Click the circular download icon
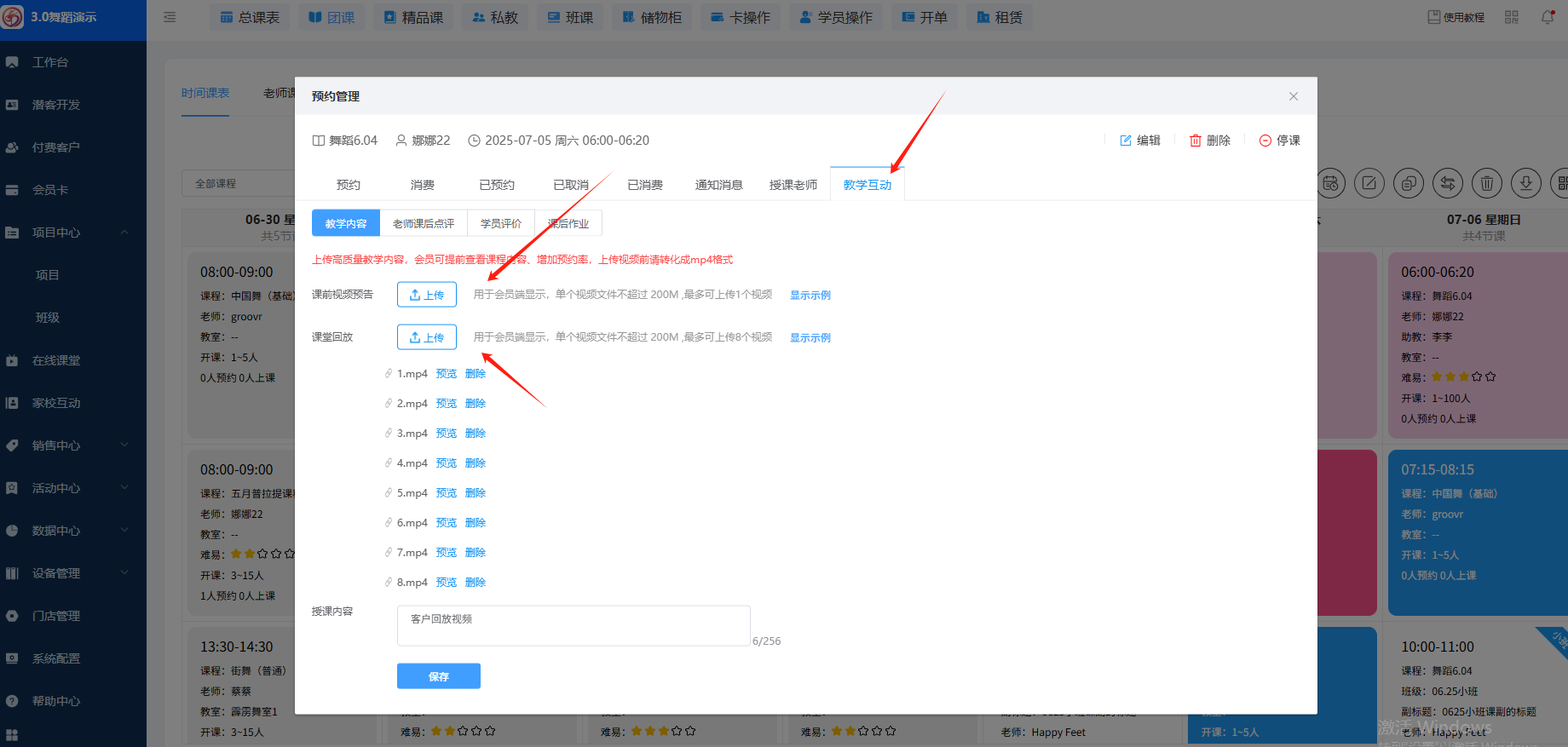 [x=1526, y=183]
